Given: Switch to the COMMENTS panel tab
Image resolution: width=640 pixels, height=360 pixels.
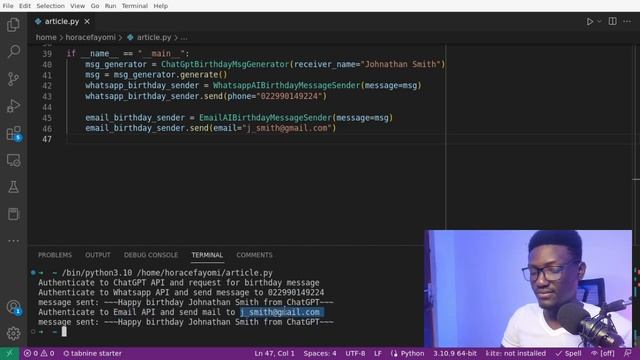Looking at the screenshot, I should (x=254, y=255).
